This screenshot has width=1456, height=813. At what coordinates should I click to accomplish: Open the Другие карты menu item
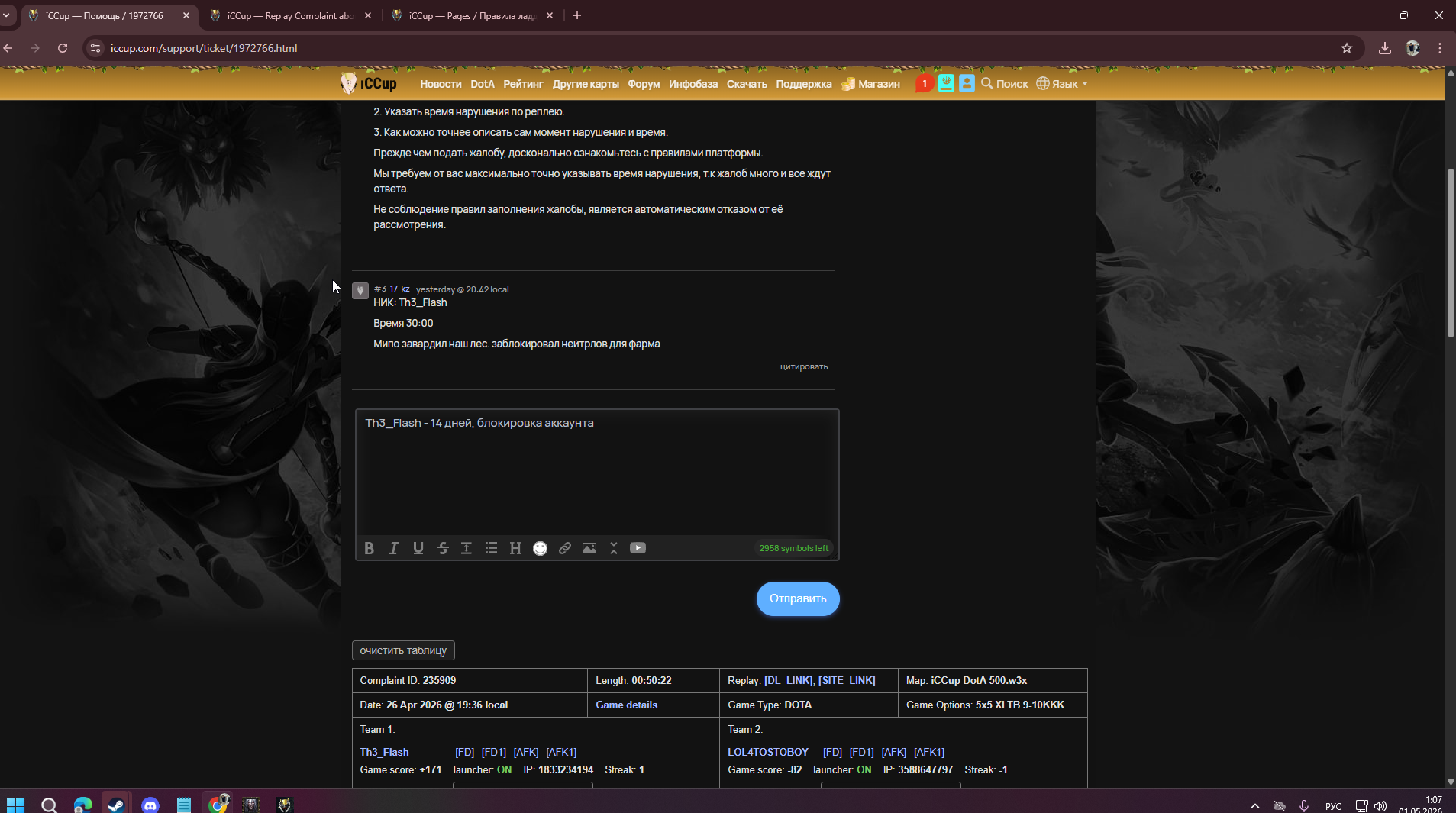pos(586,84)
